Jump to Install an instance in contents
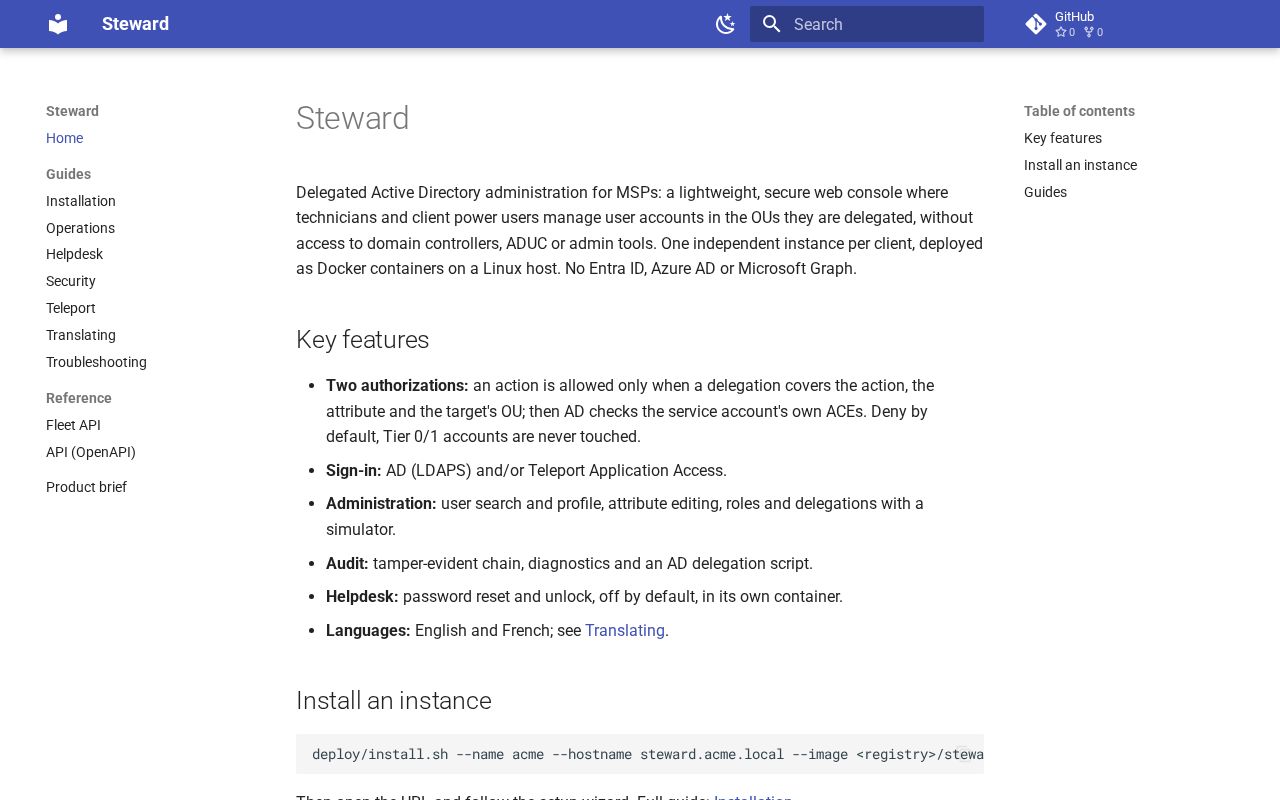The height and width of the screenshot is (800, 1280). [1080, 165]
